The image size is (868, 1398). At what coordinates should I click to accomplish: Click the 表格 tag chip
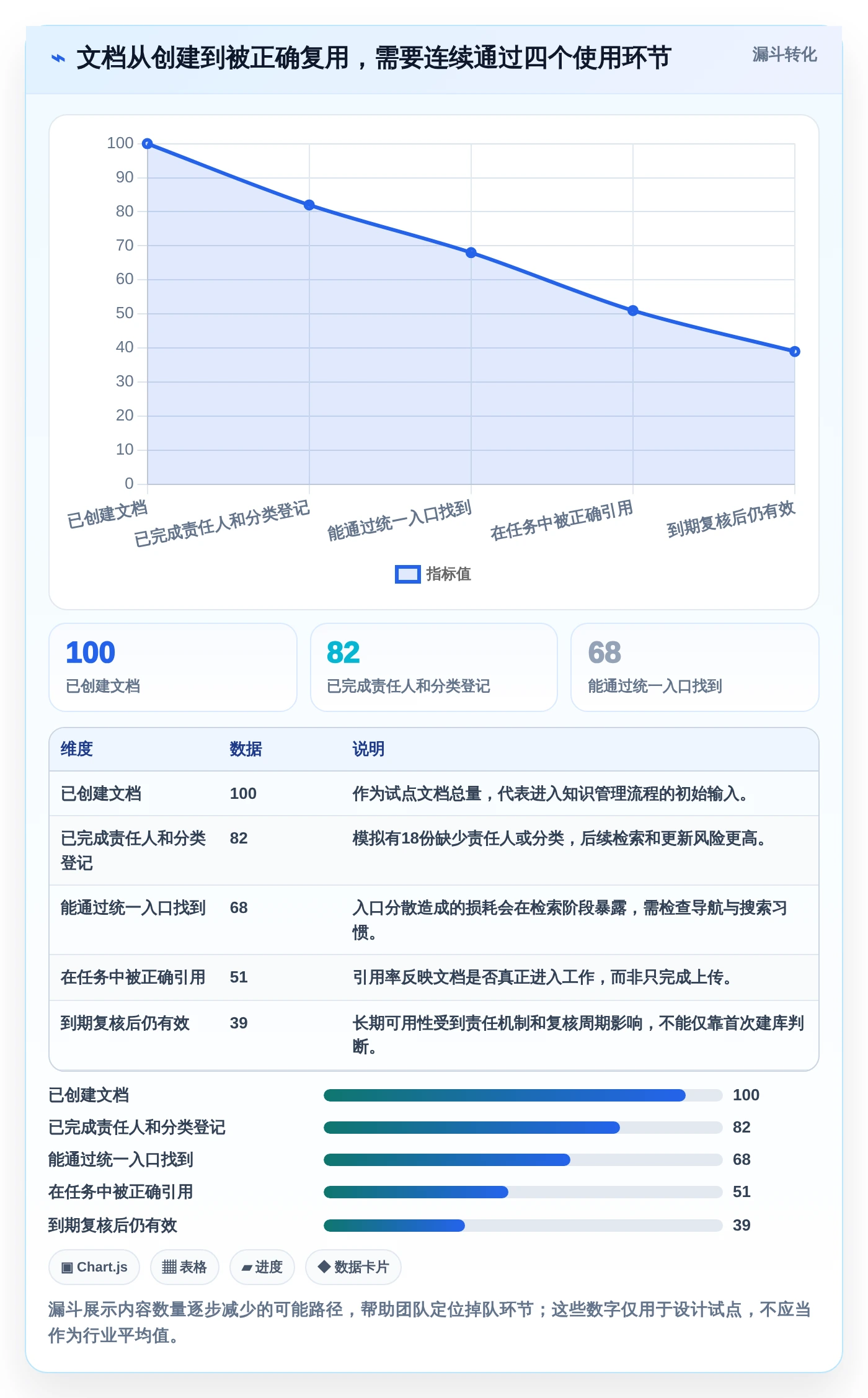coord(185,1267)
